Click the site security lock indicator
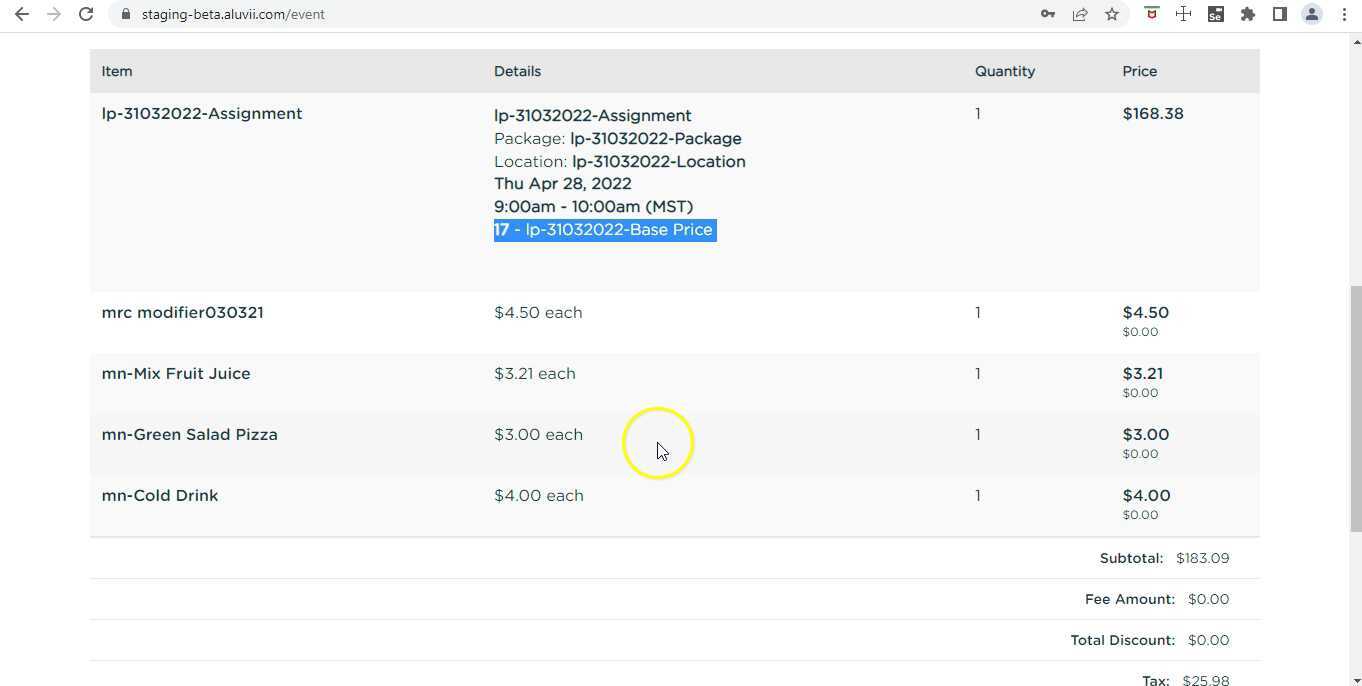Image resolution: width=1362 pixels, height=686 pixels. tap(126, 14)
